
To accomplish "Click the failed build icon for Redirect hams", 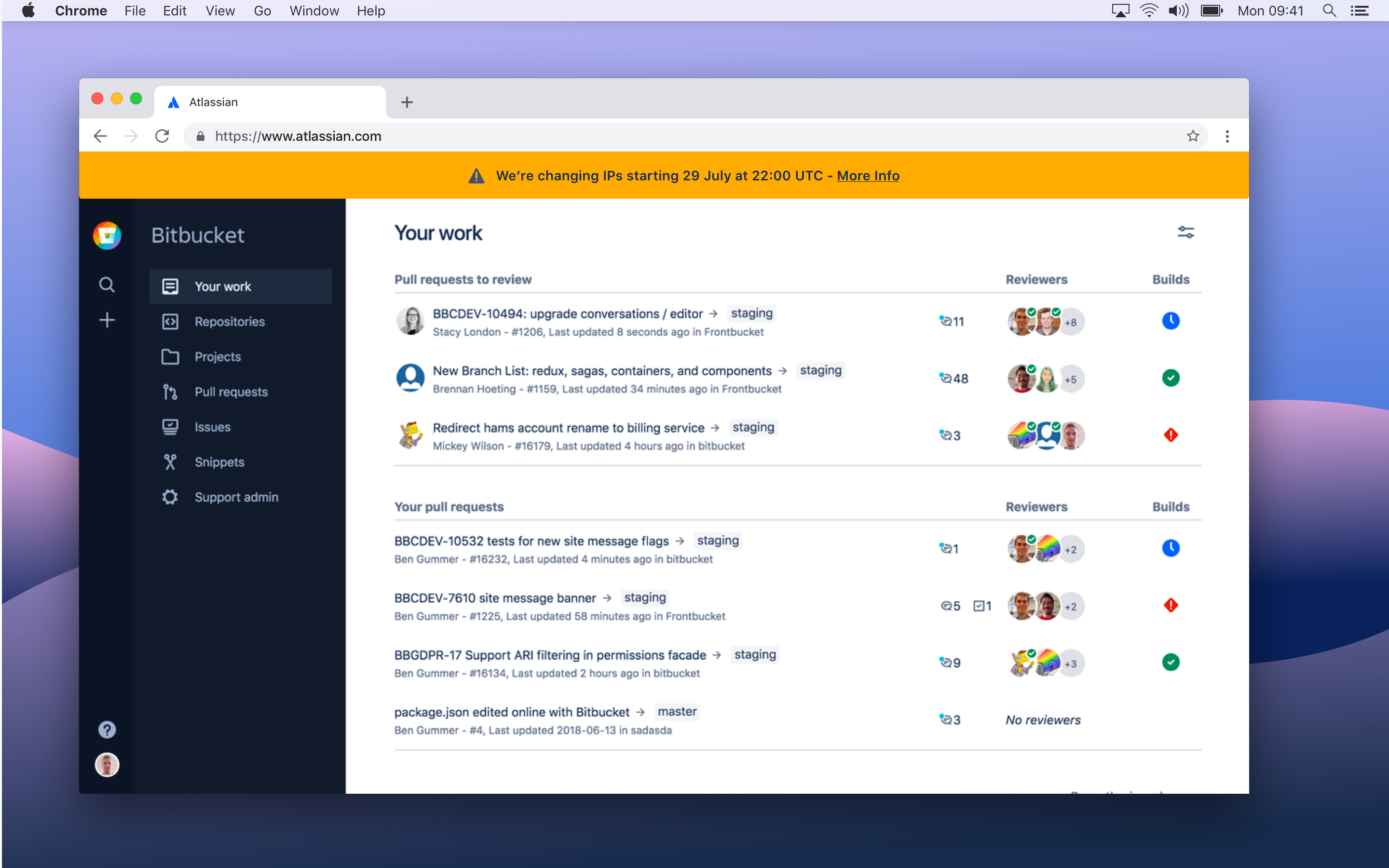I will point(1171,434).
